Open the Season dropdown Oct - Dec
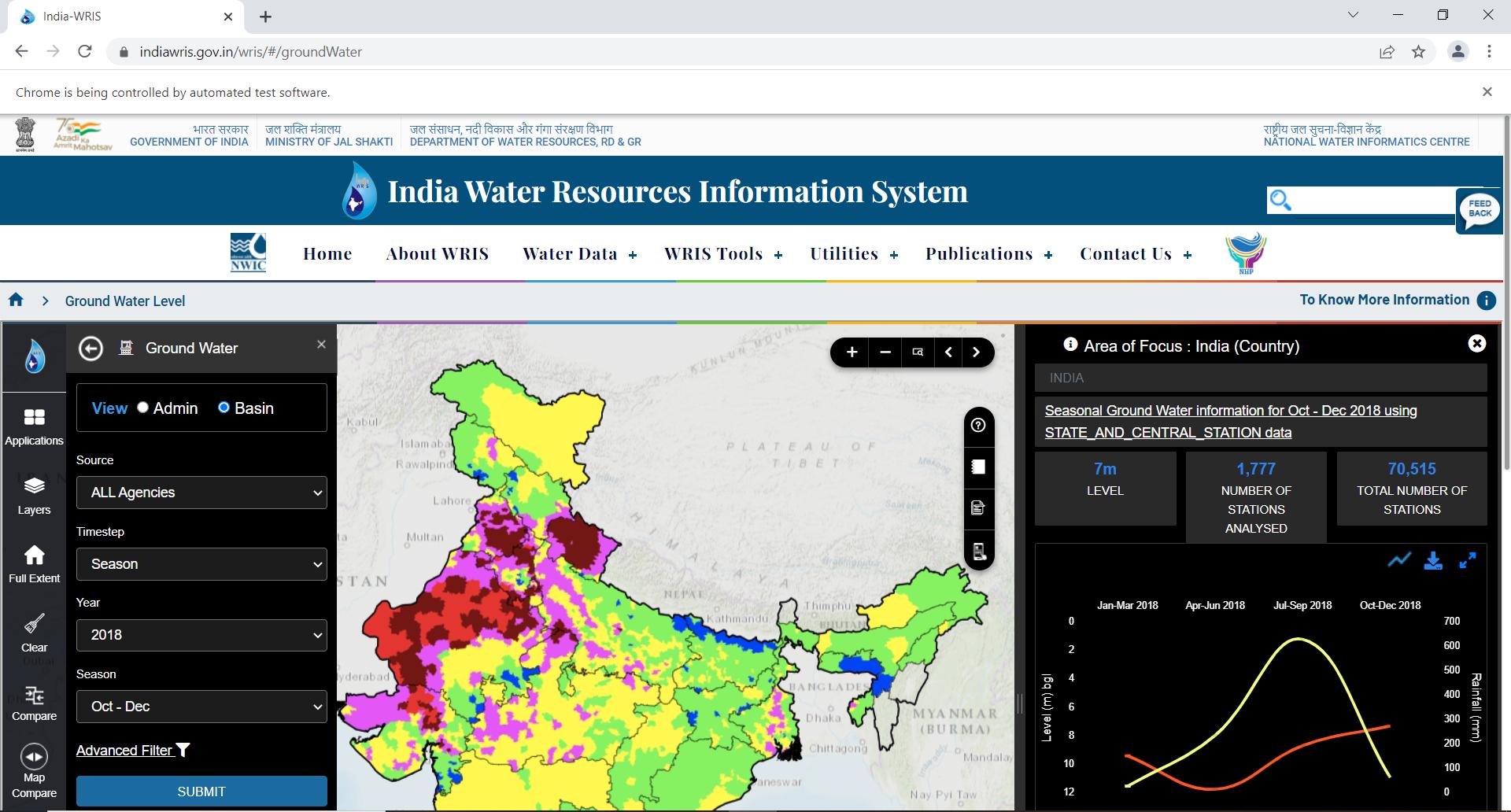 point(201,707)
